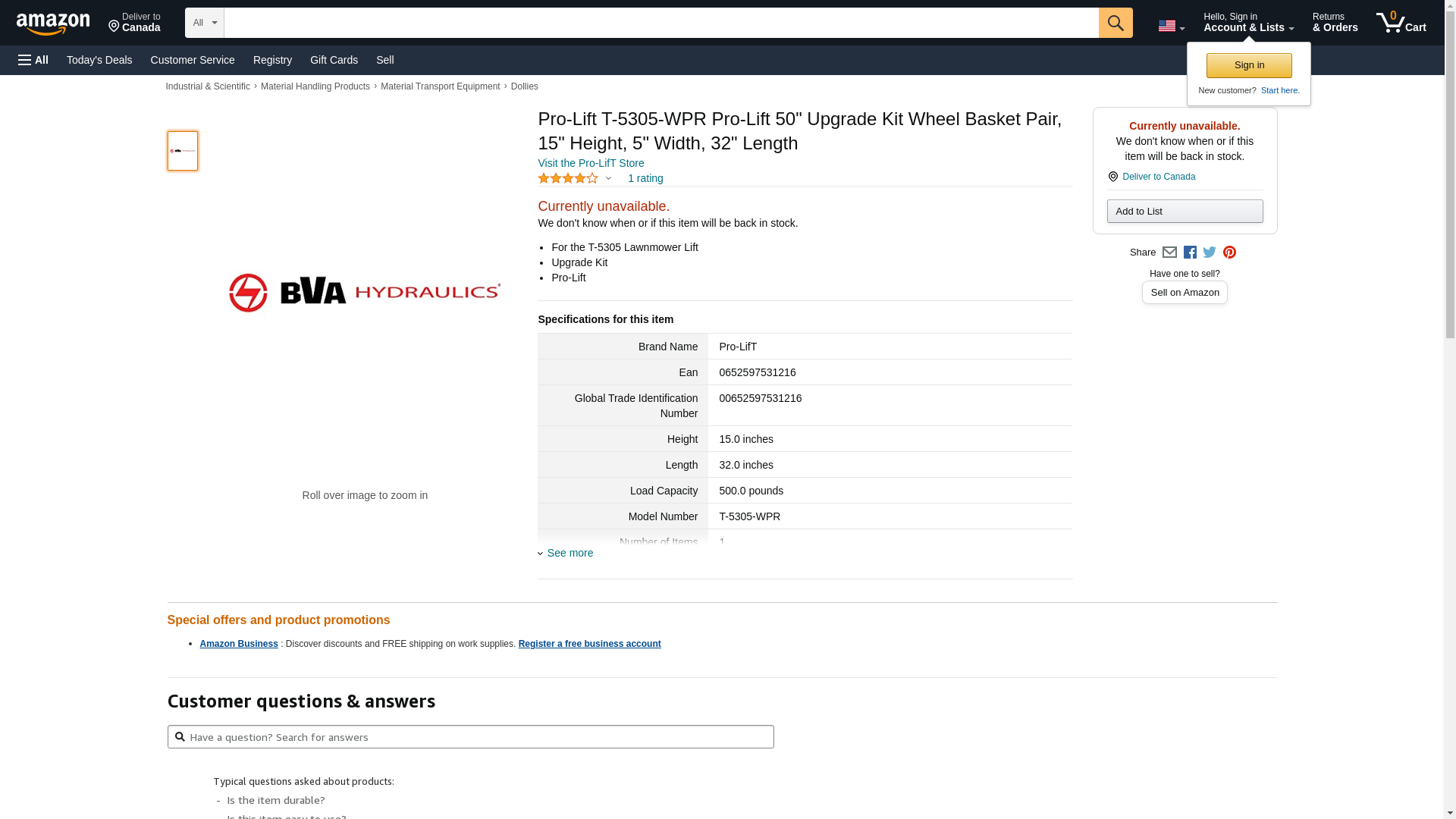1456x819 pixels.
Task: Open the search category All dropdown
Action: [x=205, y=23]
